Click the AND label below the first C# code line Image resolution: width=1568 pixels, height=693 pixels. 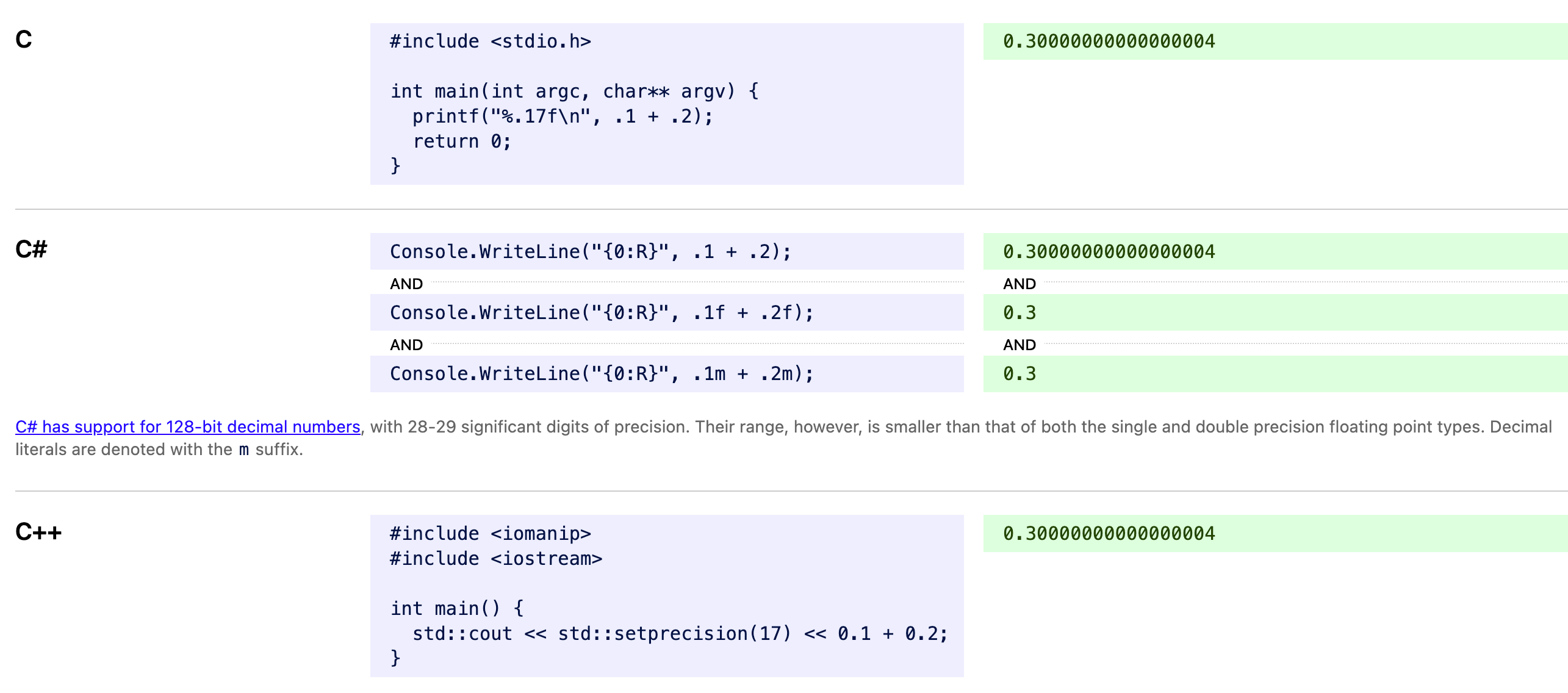(406, 284)
